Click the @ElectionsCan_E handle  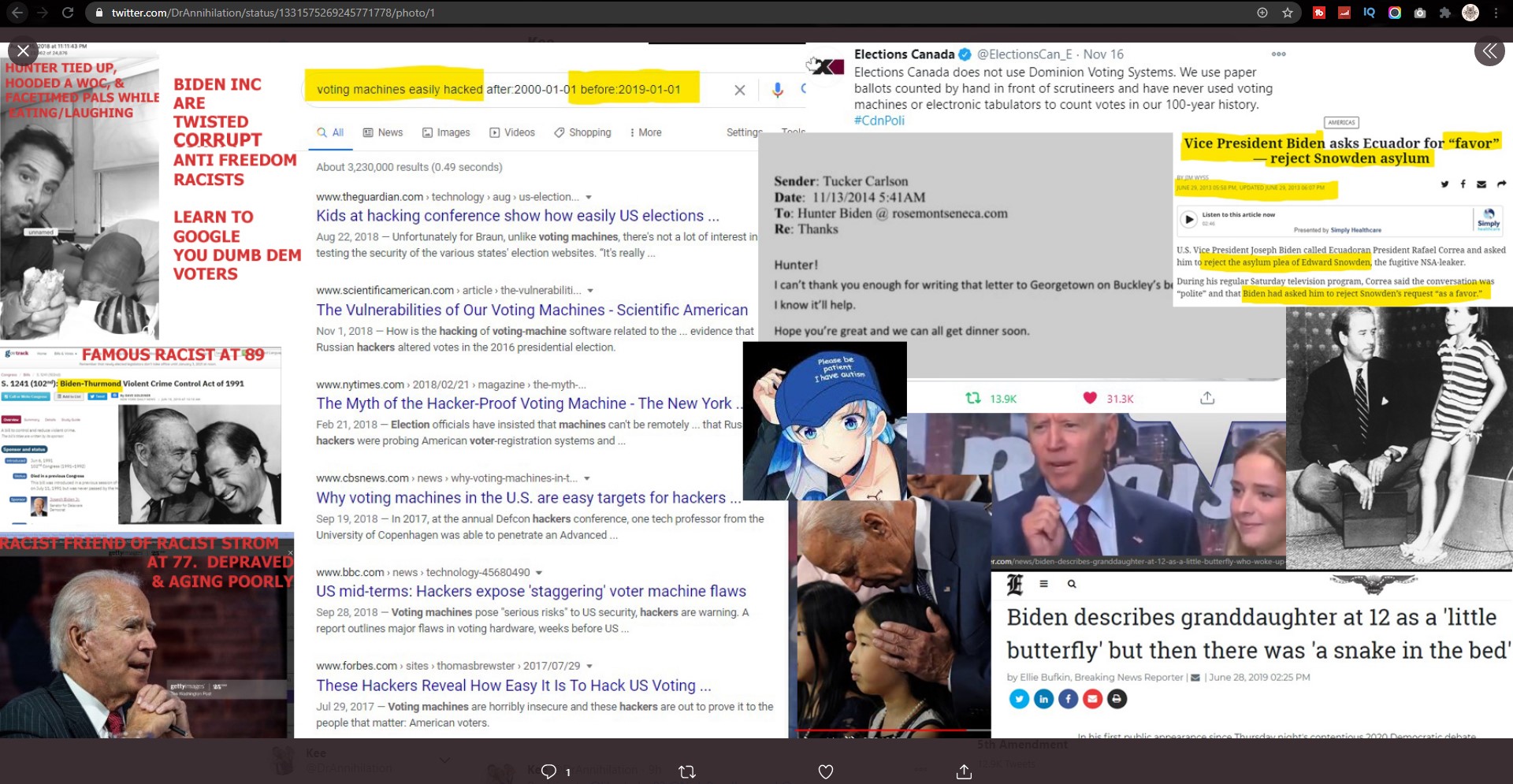tap(1024, 54)
